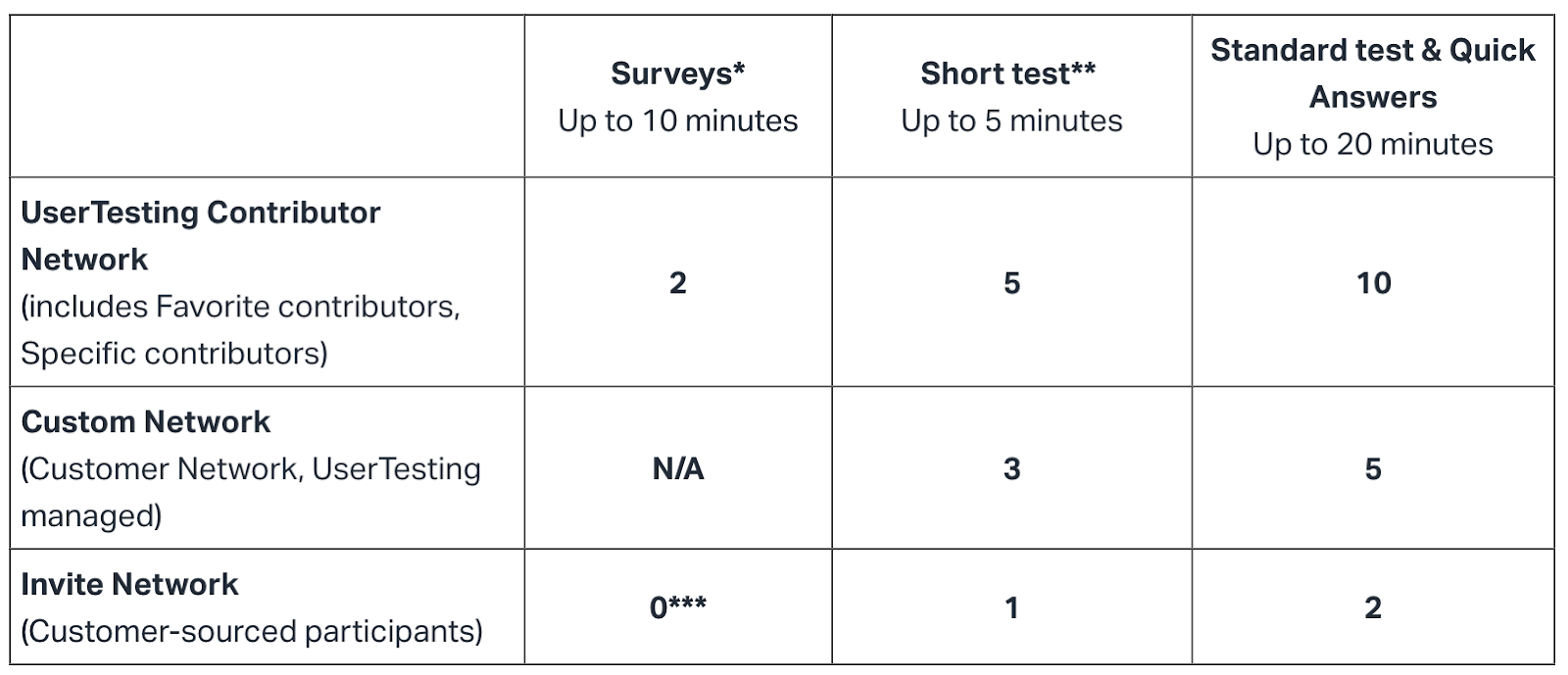Click the "(Customer-sourced participants)" description text
The image size is (1568, 675).
coord(252,632)
